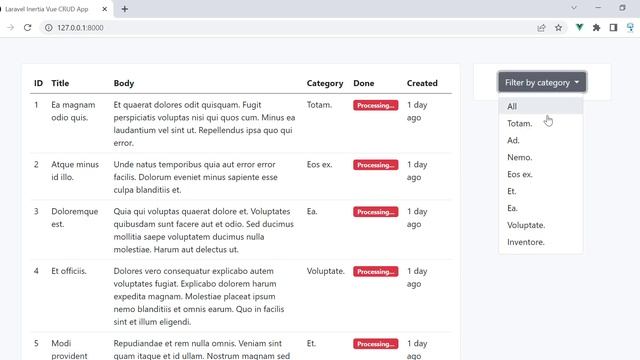
Task: Select the title 'Doloremque est.'
Action: 75,218
